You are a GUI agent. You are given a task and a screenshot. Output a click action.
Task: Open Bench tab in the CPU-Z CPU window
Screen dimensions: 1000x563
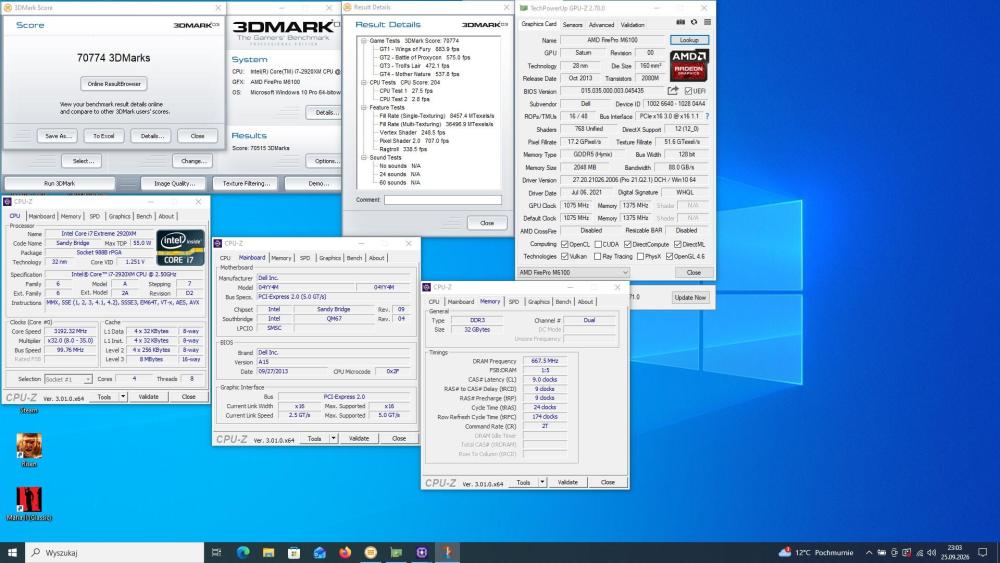(x=144, y=216)
